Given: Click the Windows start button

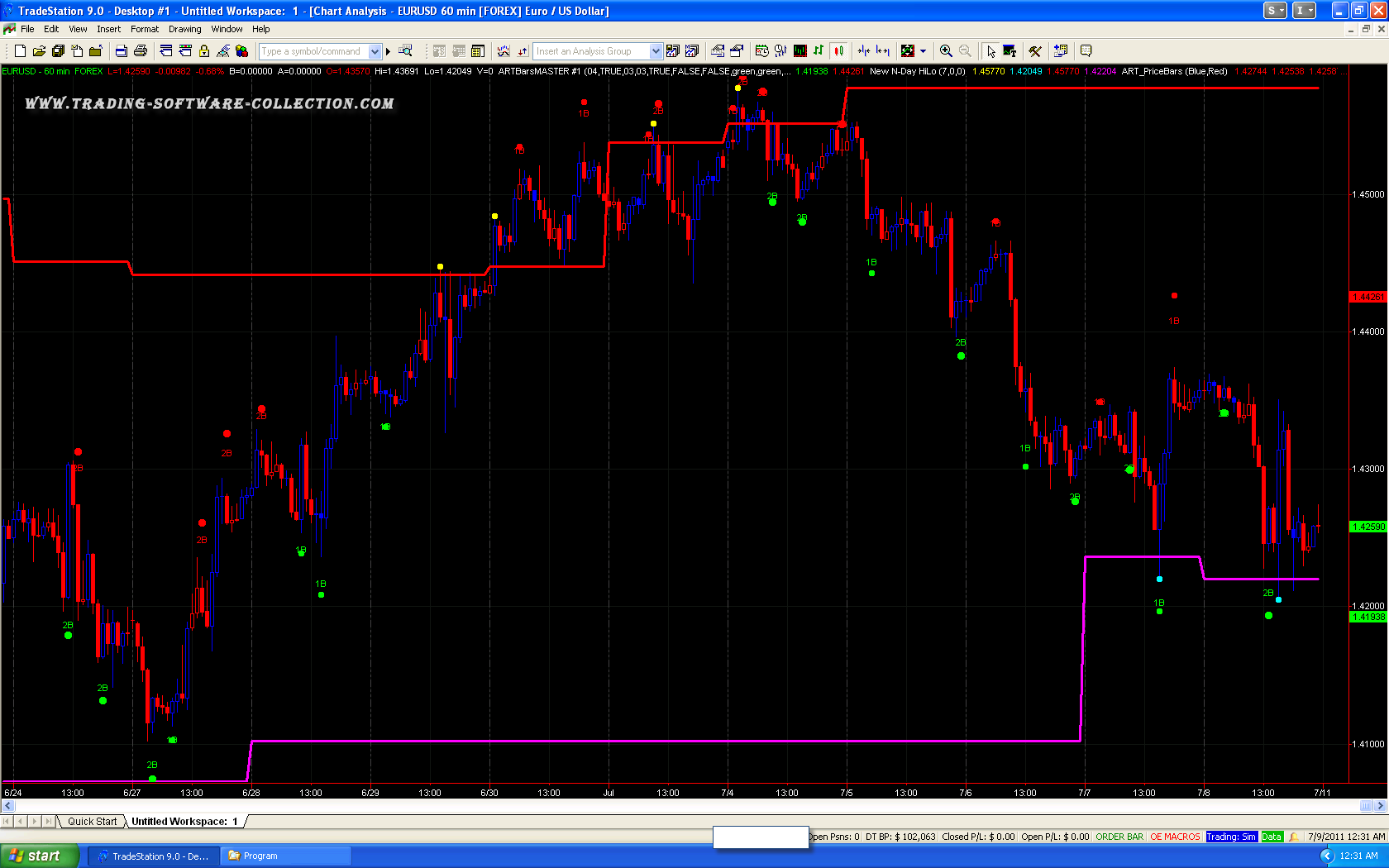Looking at the screenshot, I should click(x=39, y=856).
